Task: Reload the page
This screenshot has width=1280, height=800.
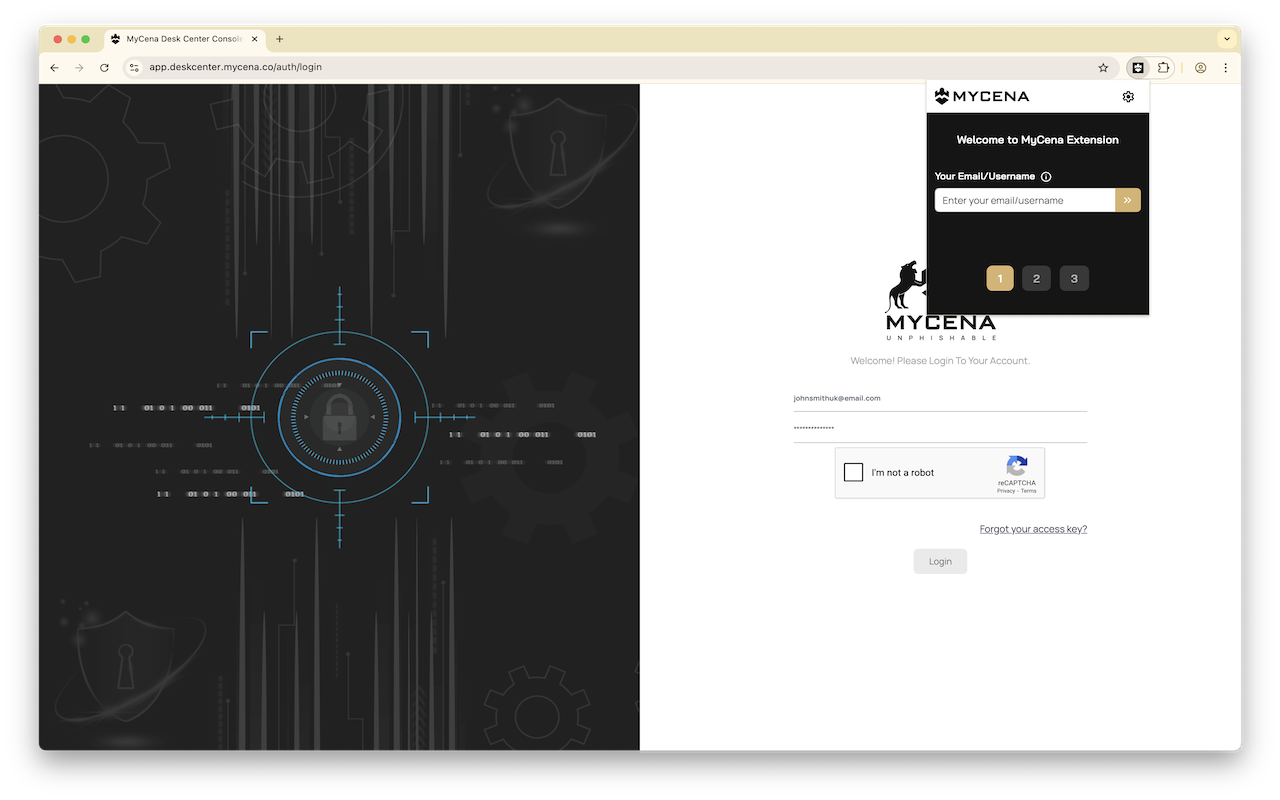Action: click(105, 68)
